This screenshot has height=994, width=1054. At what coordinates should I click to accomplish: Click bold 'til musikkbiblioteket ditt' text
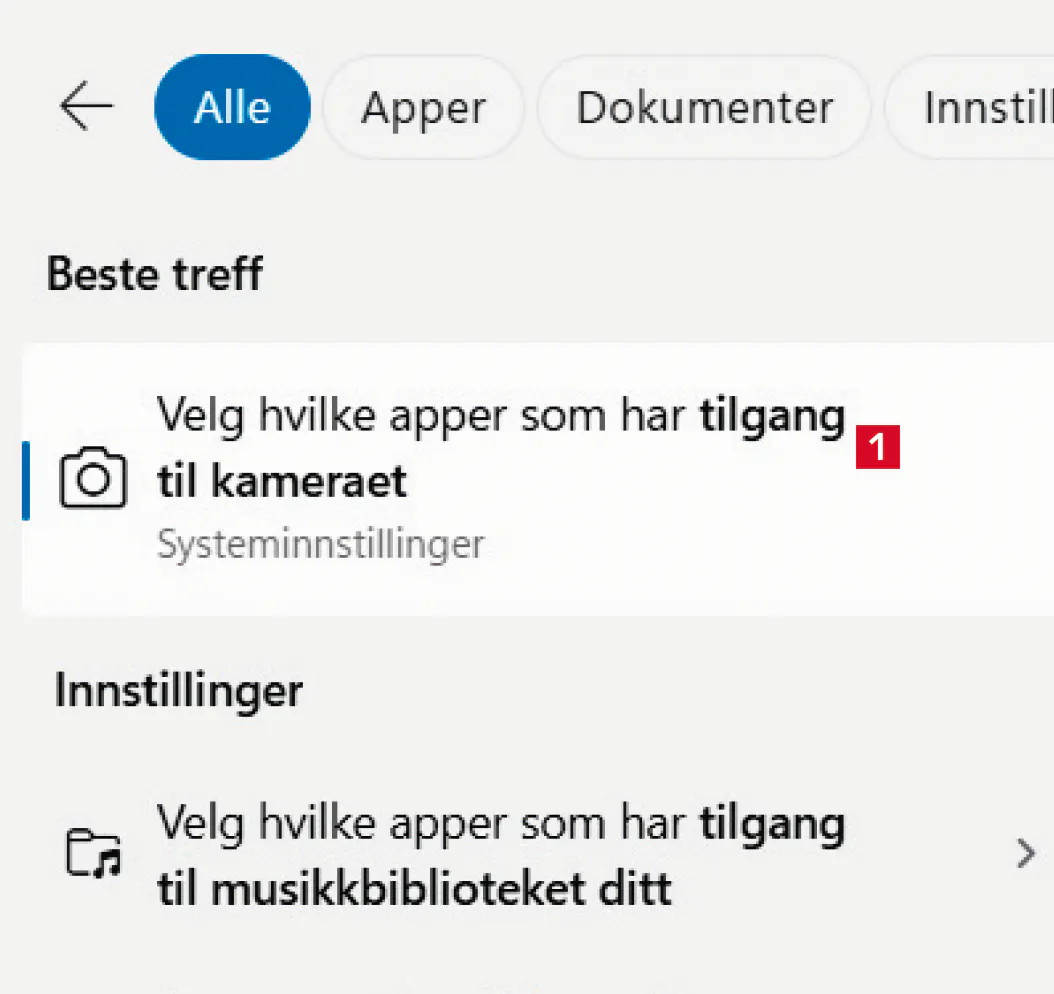414,888
